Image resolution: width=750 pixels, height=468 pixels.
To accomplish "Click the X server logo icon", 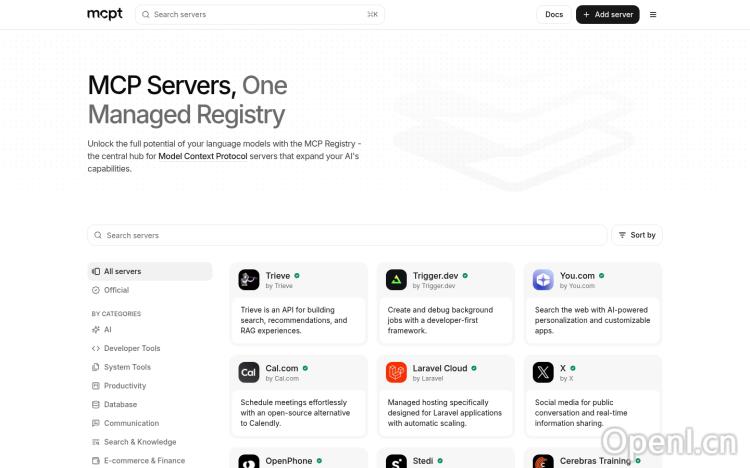I will pos(543,373).
